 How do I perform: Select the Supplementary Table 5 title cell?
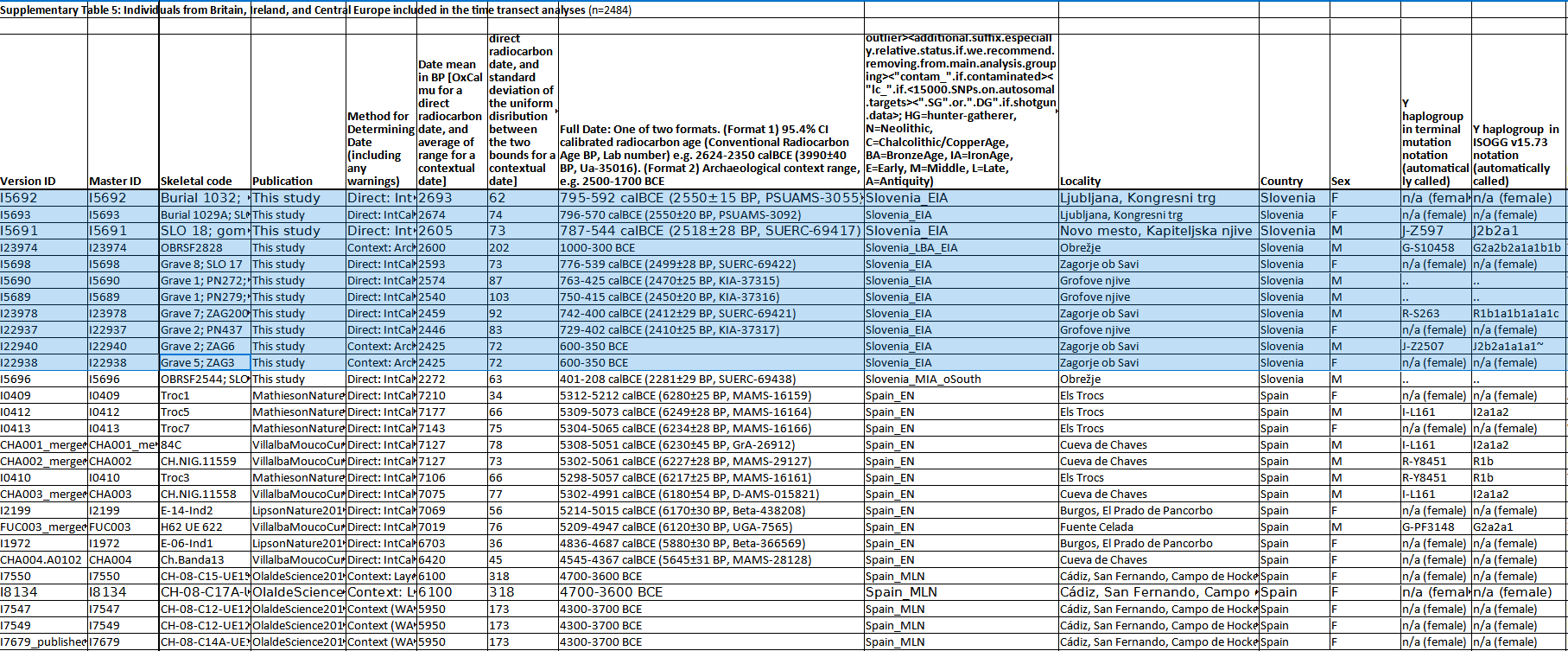point(315,10)
